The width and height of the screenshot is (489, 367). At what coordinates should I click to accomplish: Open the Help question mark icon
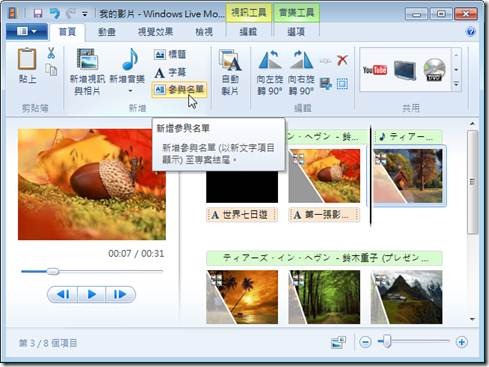470,32
